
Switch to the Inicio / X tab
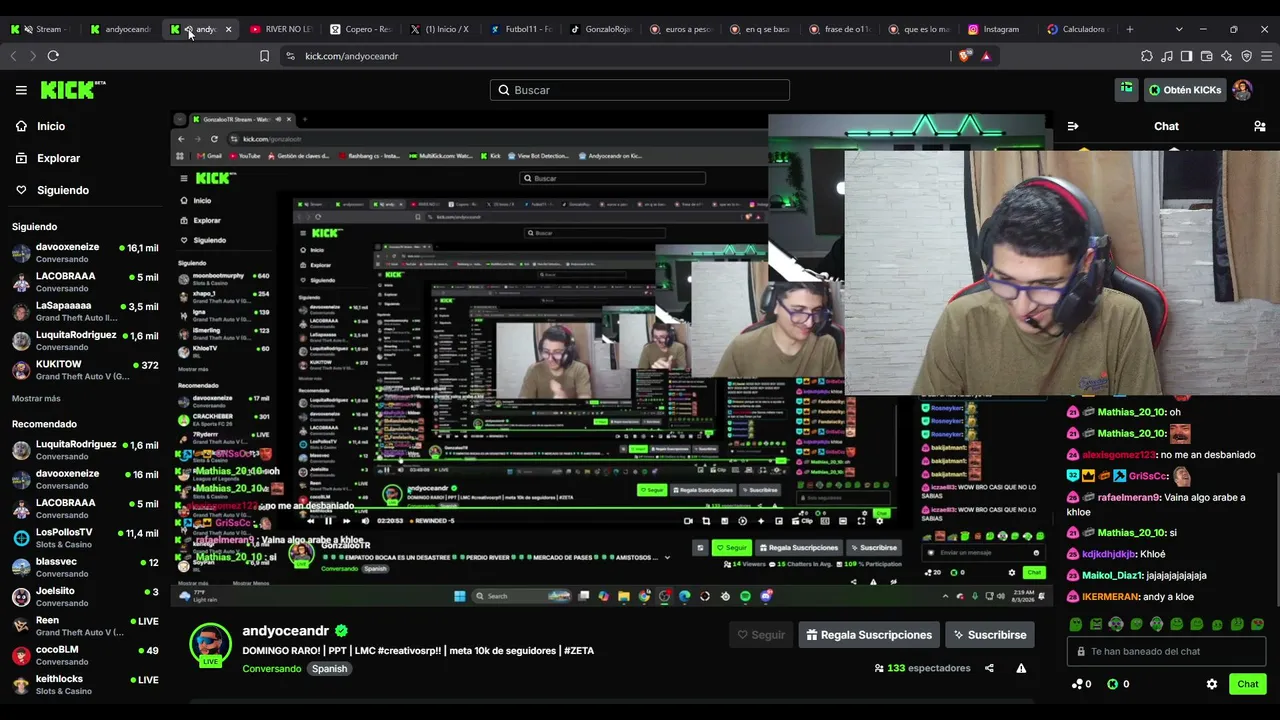[442, 29]
